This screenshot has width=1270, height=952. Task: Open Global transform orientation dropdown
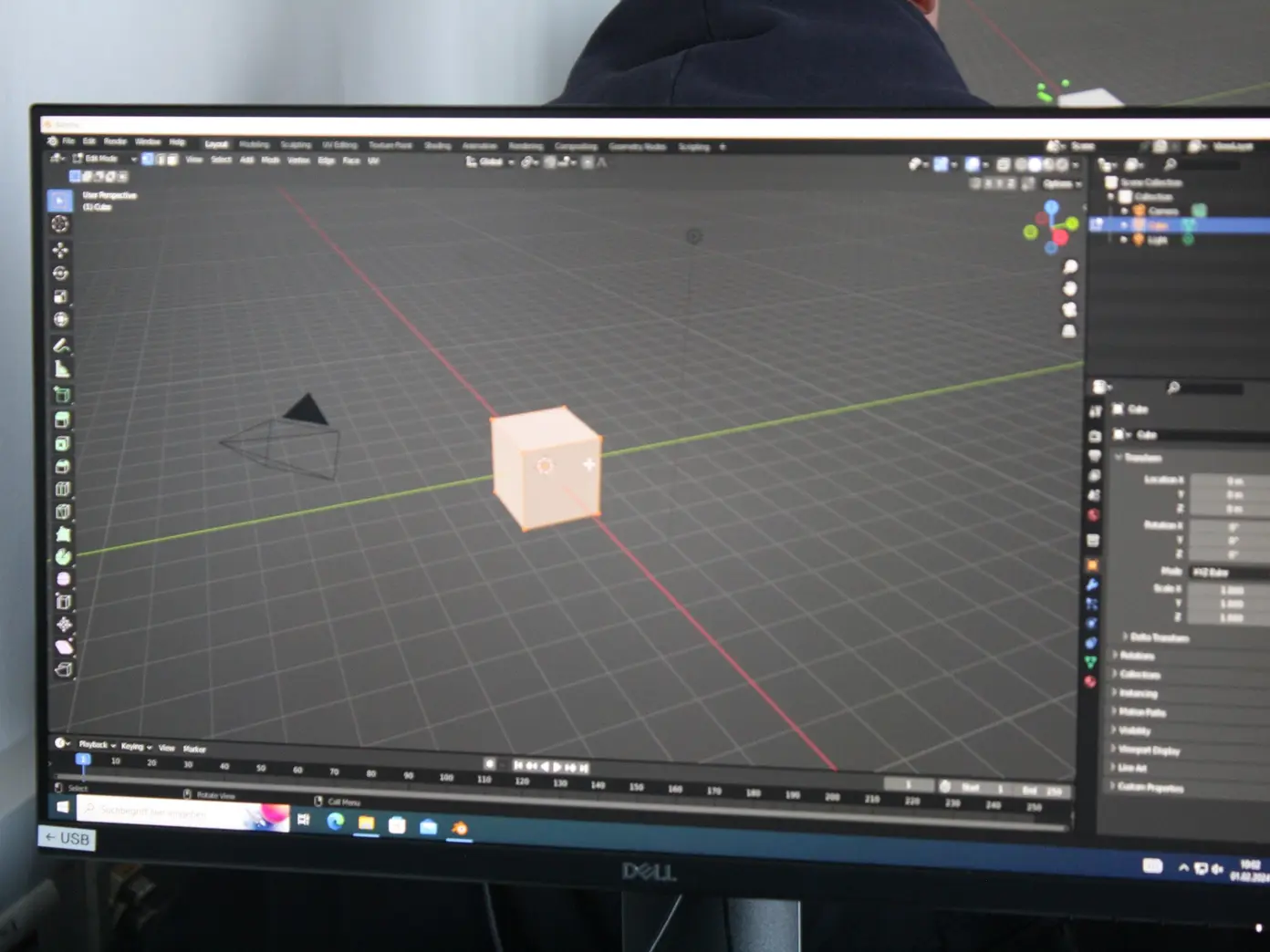pyautogui.click(x=490, y=162)
